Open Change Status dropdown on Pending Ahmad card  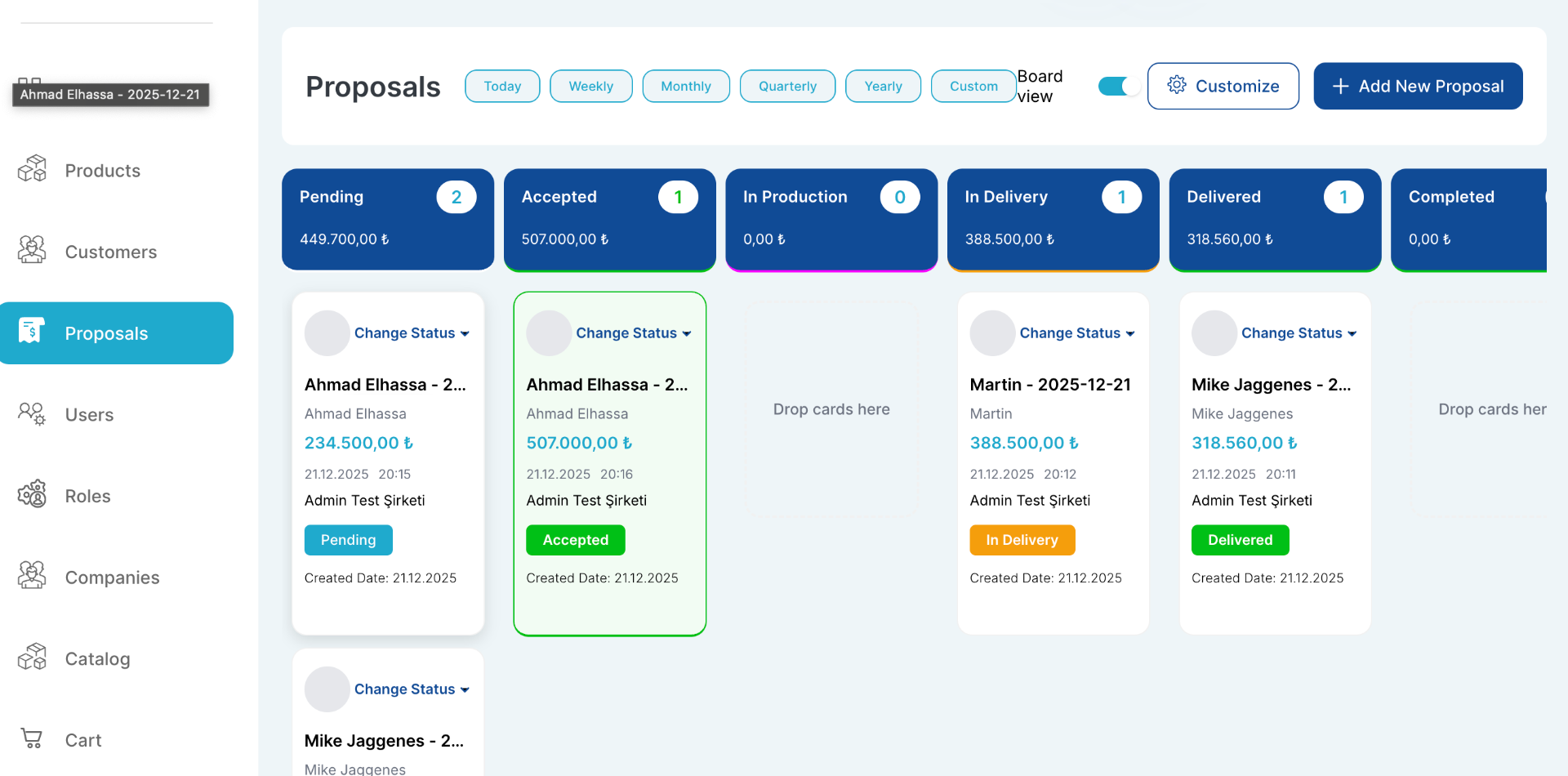pyautogui.click(x=412, y=333)
